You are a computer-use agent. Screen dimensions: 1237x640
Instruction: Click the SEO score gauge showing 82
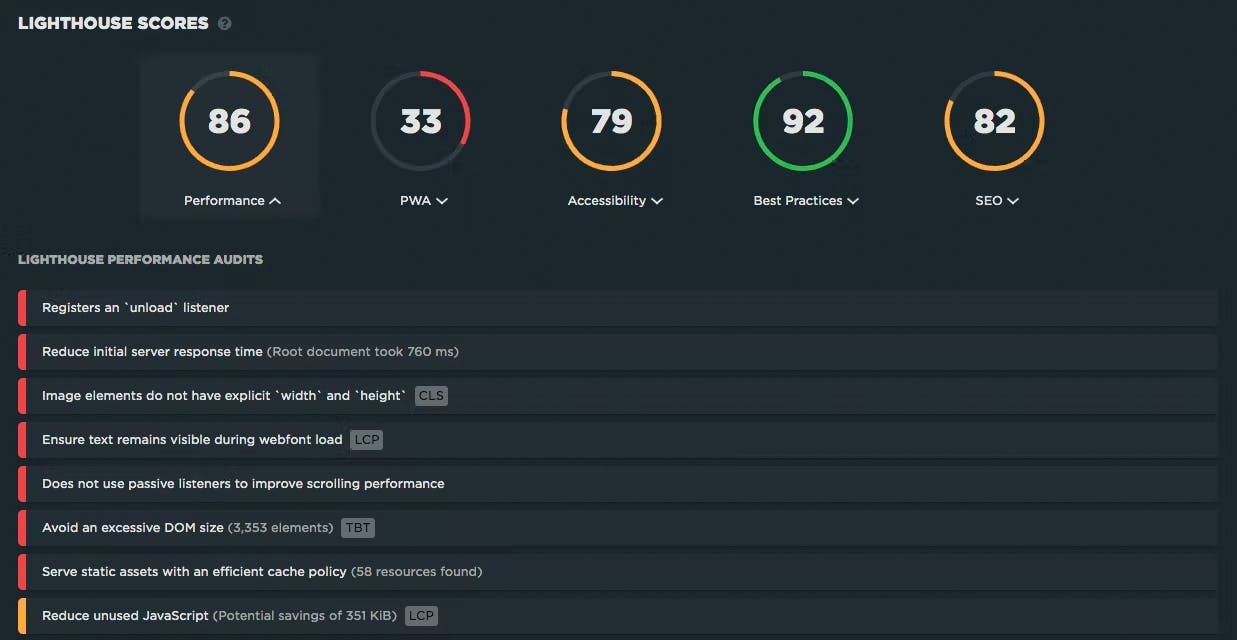point(994,121)
